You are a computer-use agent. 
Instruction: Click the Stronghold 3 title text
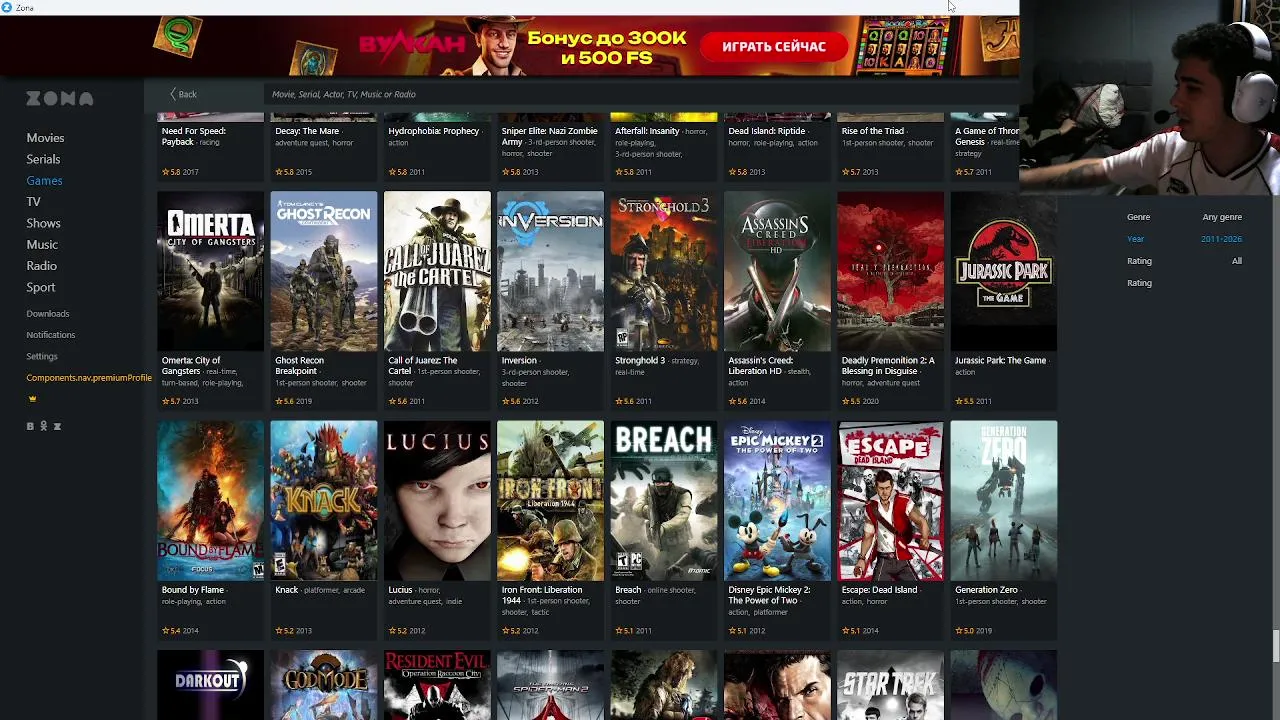[x=640, y=361]
